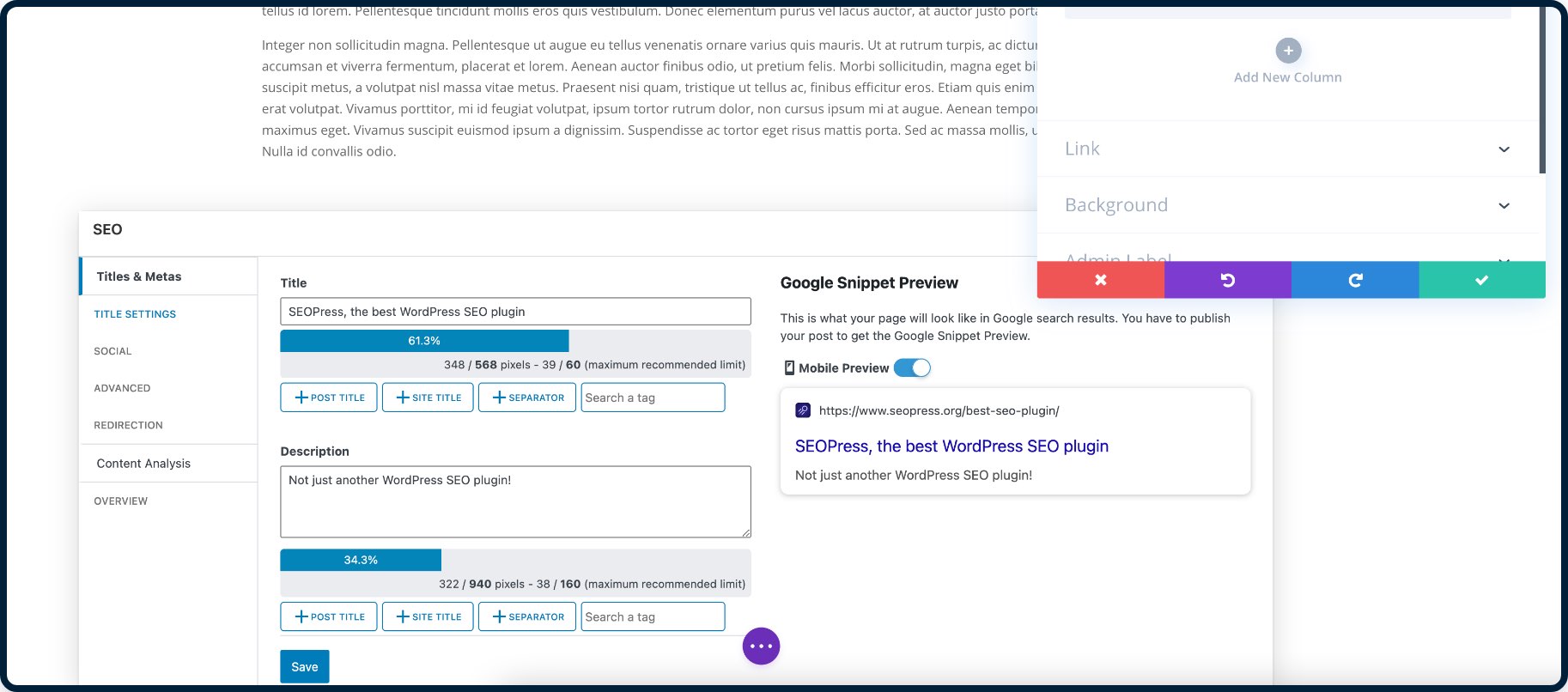Confirm settings with the green checkmark button
Screen dimensions: 1568x692
point(1482,280)
